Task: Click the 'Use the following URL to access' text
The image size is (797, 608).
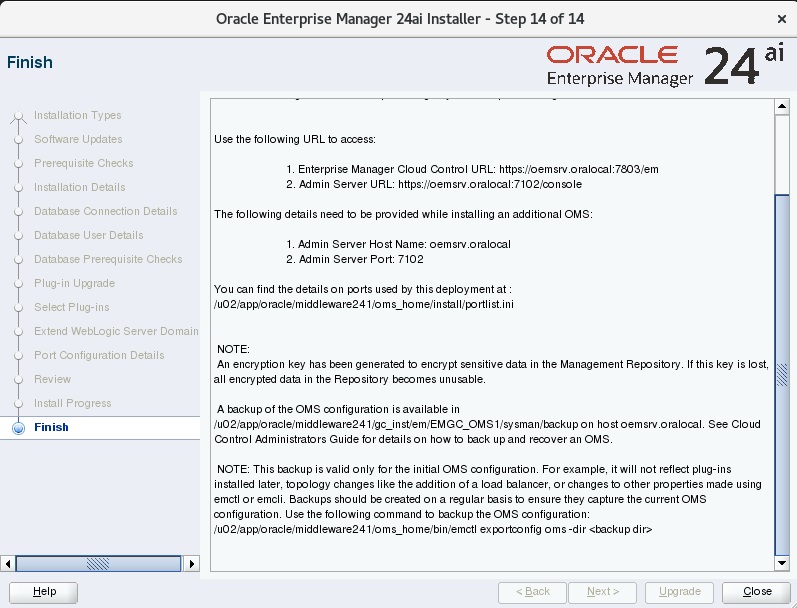Action: 295,139
